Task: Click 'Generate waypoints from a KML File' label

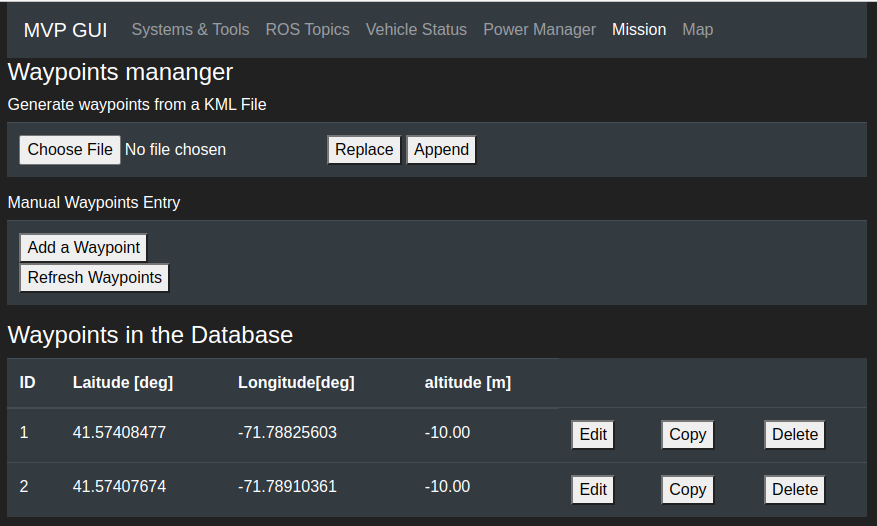Action: pyautogui.click(x=137, y=105)
